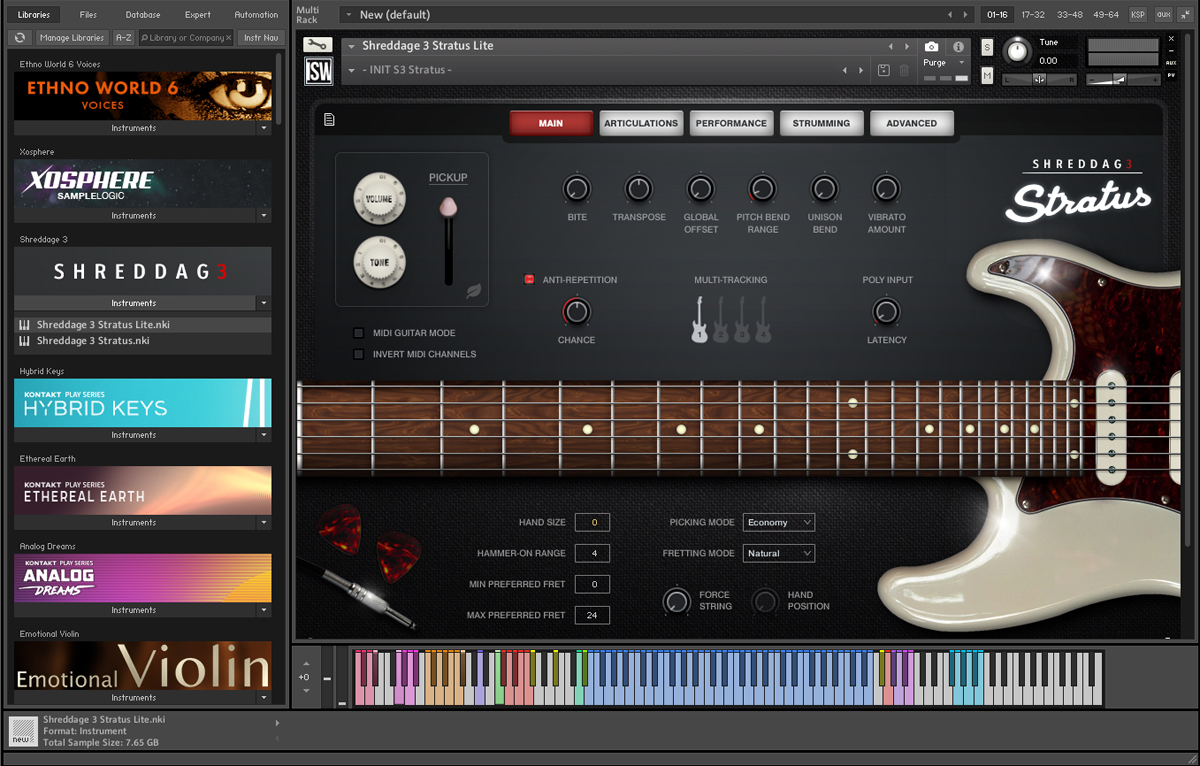Refresh the libraries list
This screenshot has height=766, width=1200.
coord(20,38)
